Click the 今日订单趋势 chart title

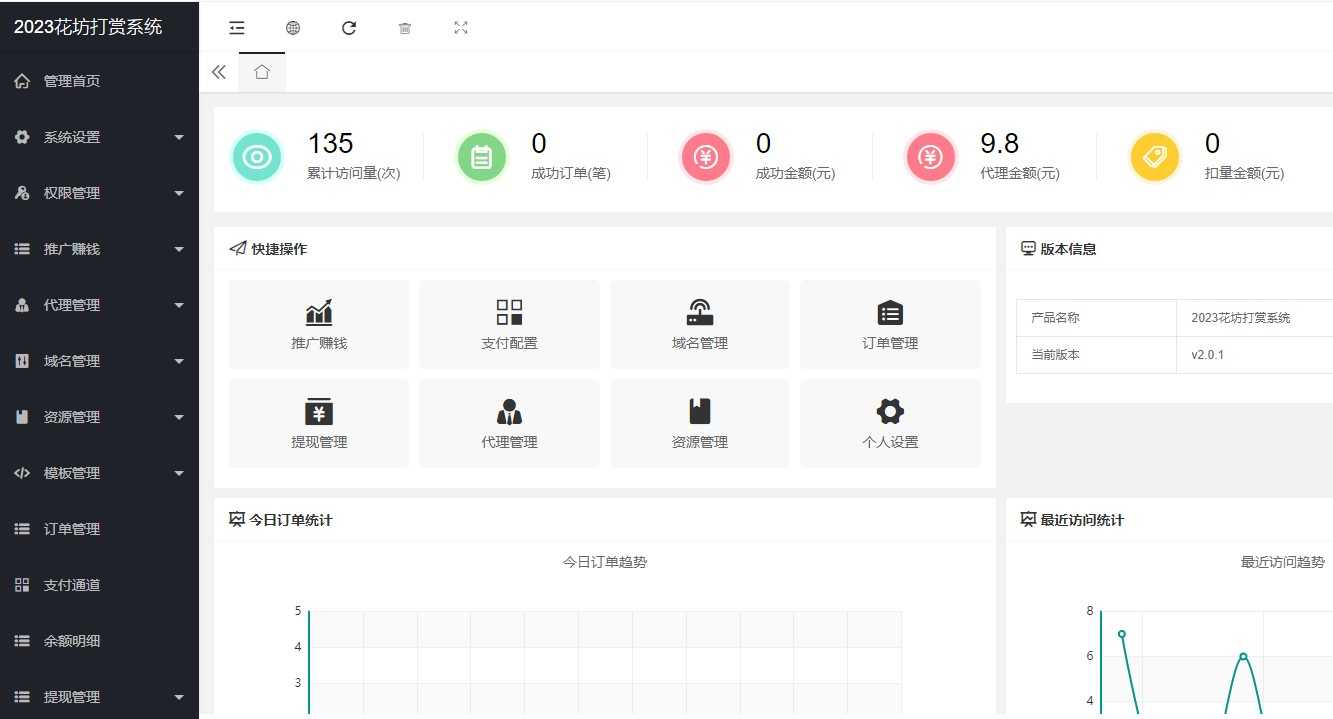[x=605, y=562]
